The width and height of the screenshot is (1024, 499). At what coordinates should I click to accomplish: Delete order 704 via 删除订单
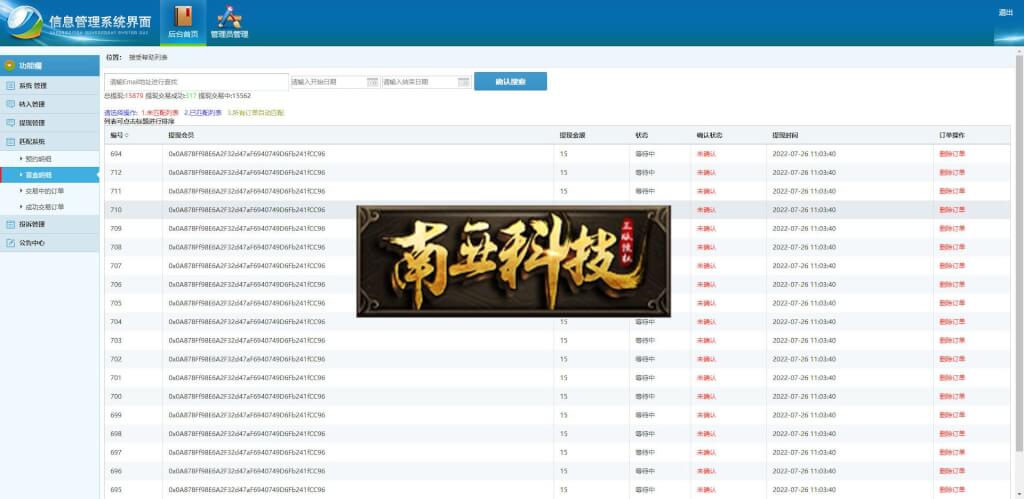[x=952, y=322]
